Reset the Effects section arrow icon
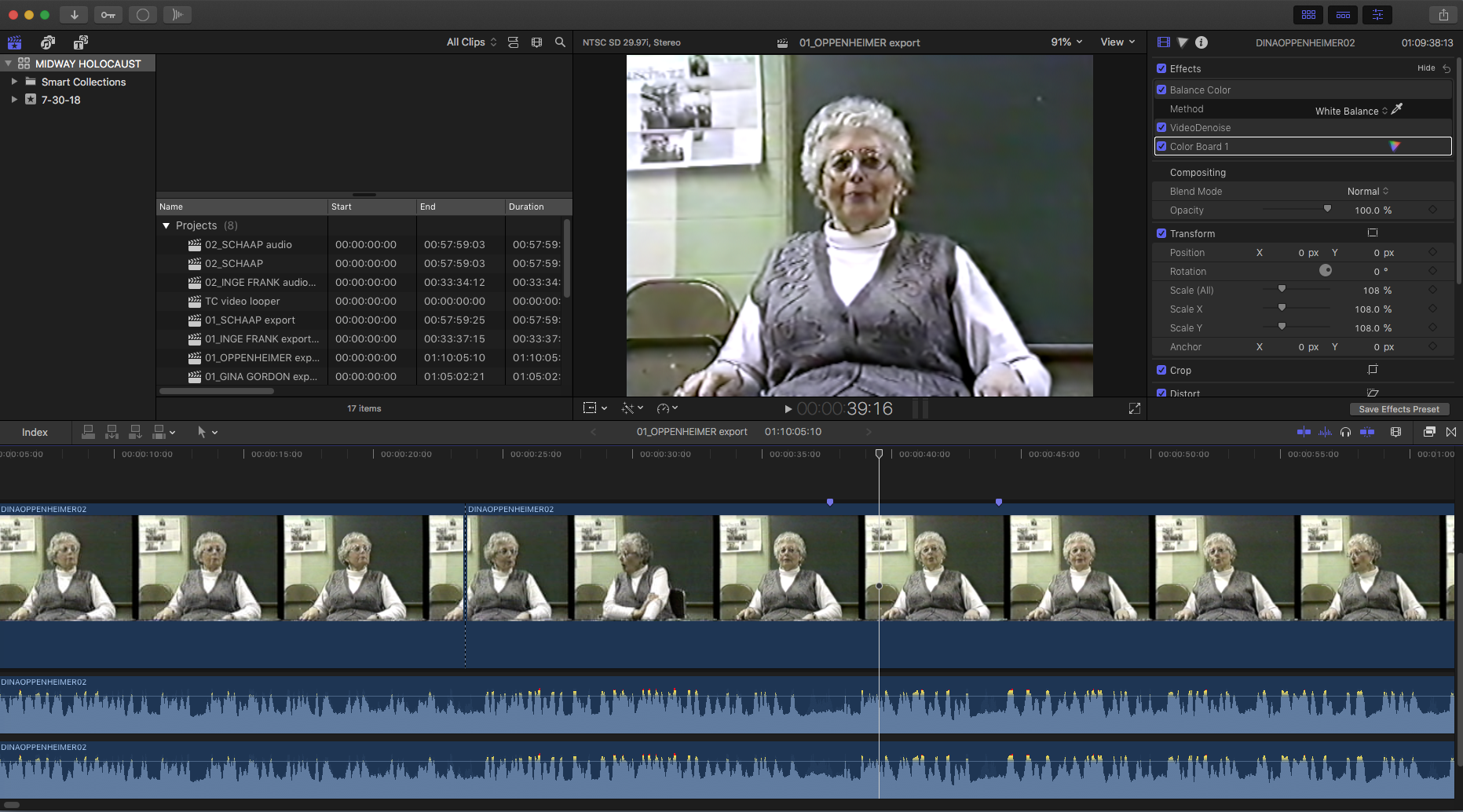Screen dimensions: 1463x812 (1447, 68)
